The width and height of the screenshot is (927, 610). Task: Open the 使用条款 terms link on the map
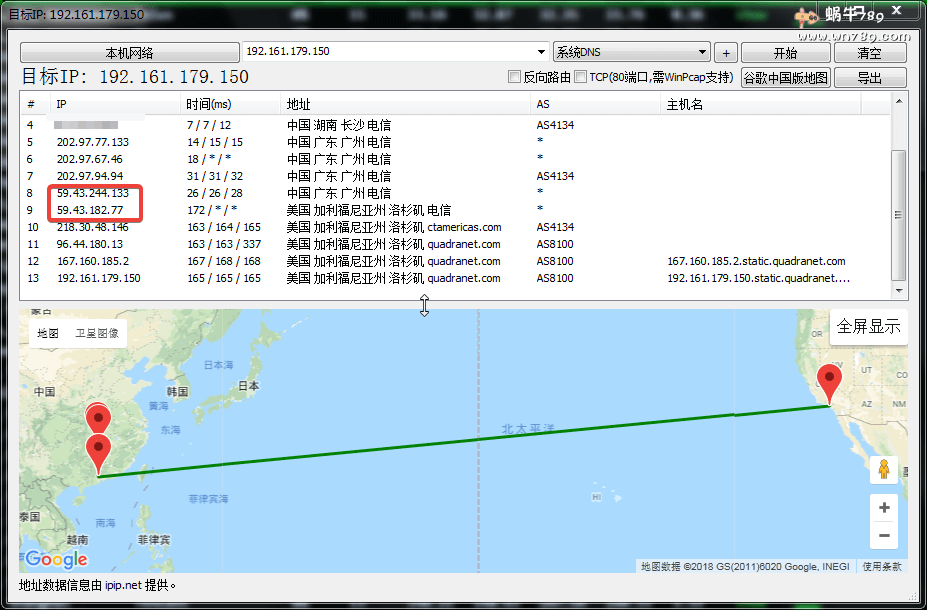[x=882, y=567]
